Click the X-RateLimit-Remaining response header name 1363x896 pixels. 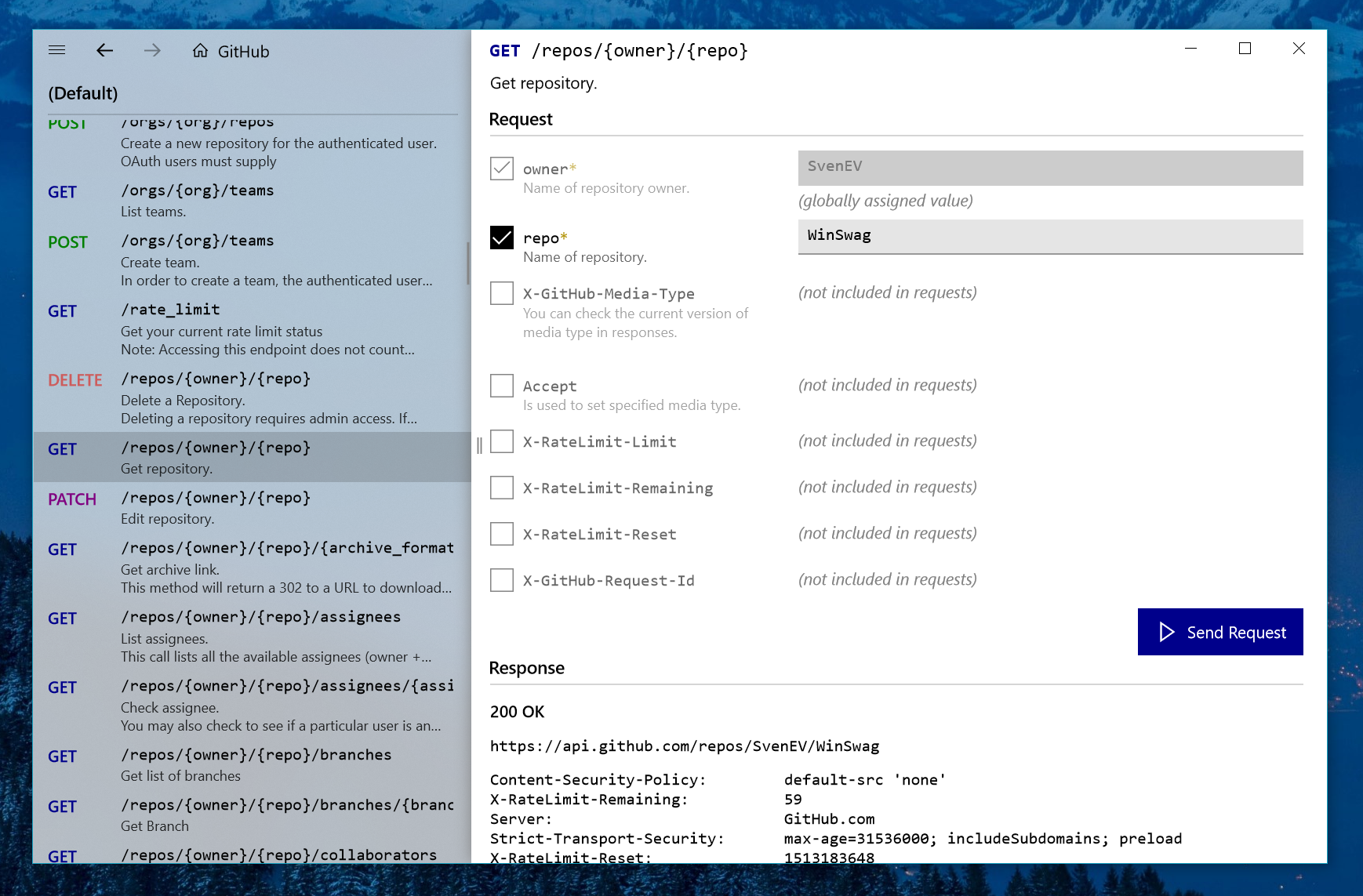click(x=589, y=800)
